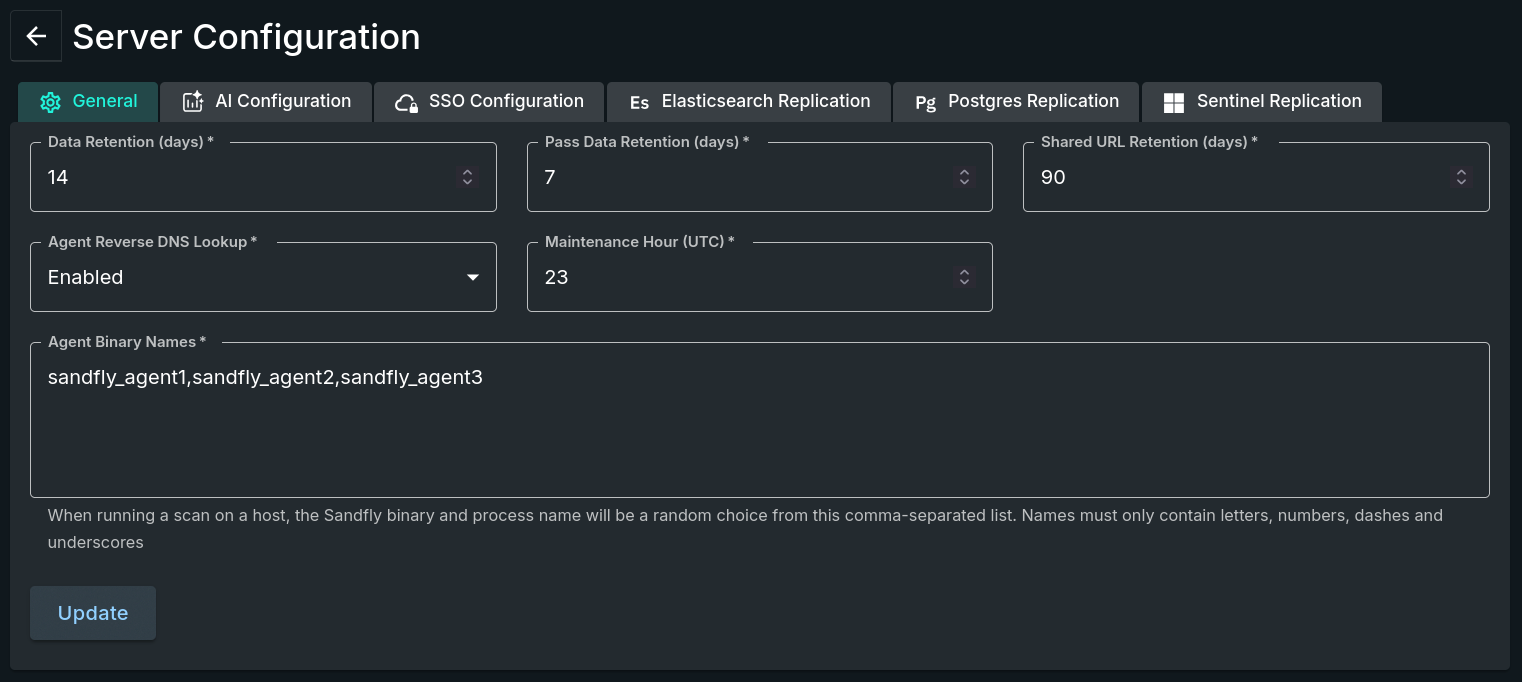Click the Pg icon on Postgres Replication tab

tap(925, 102)
